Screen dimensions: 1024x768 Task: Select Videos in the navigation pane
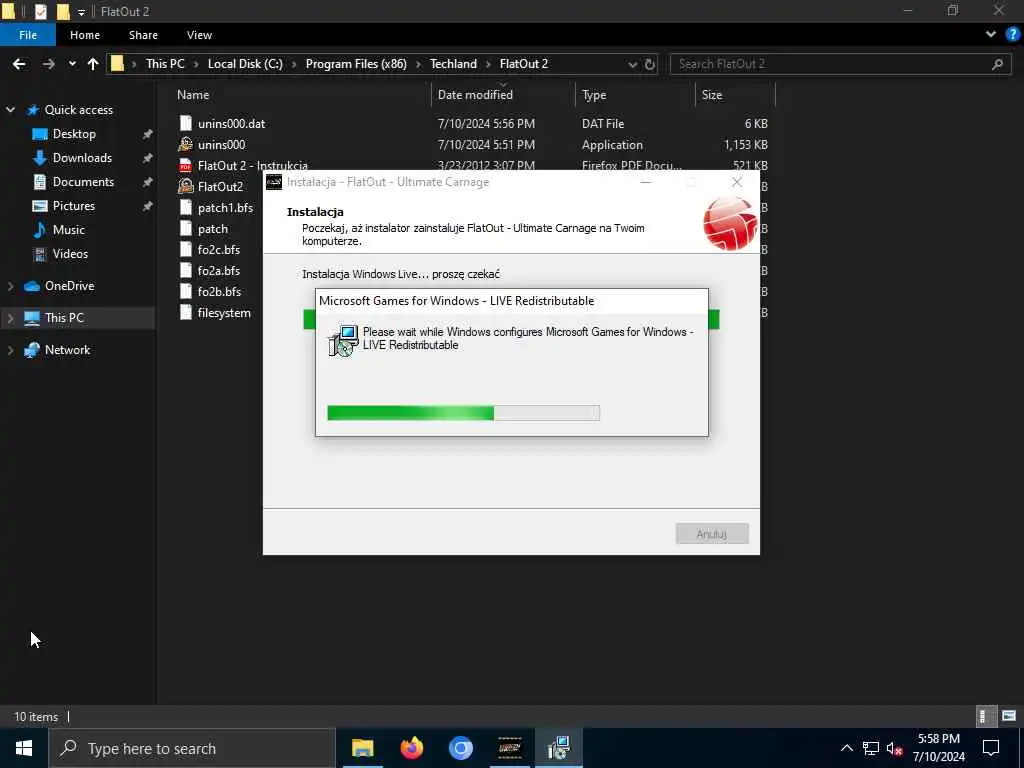click(70, 254)
